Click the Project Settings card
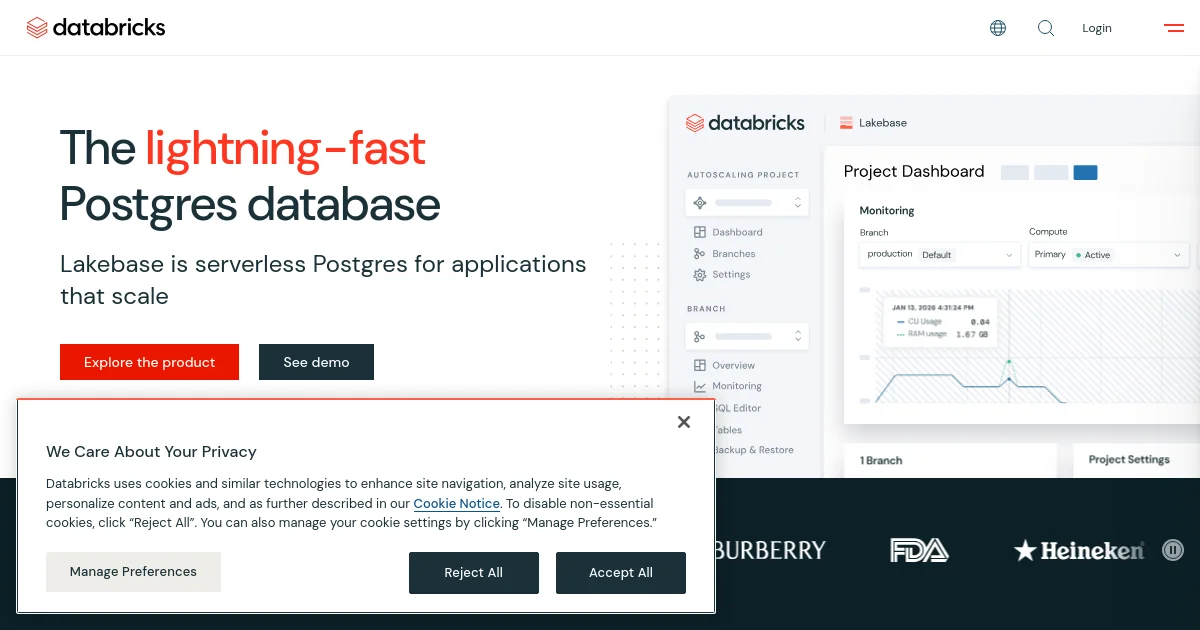The image size is (1200, 630). 1136,461
